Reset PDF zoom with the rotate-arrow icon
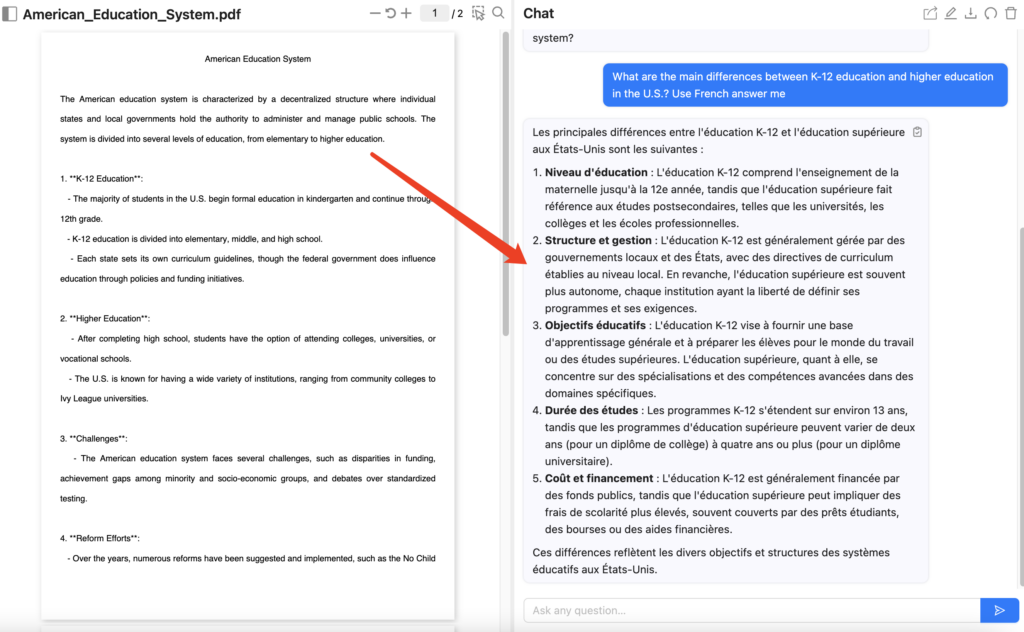This screenshot has height=632, width=1024. (391, 13)
